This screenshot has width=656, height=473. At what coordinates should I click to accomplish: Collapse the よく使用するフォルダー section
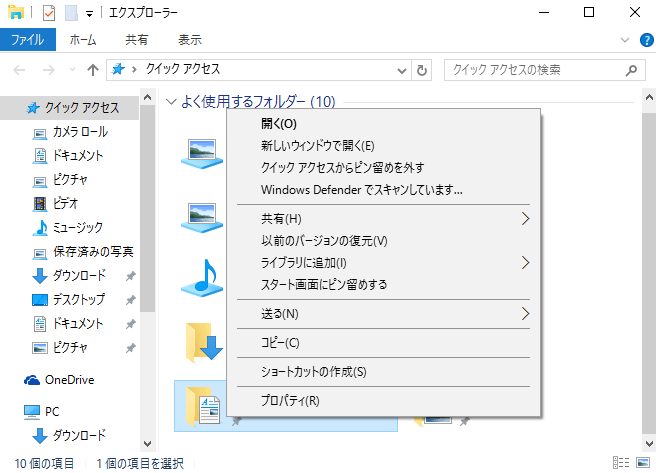[x=171, y=102]
